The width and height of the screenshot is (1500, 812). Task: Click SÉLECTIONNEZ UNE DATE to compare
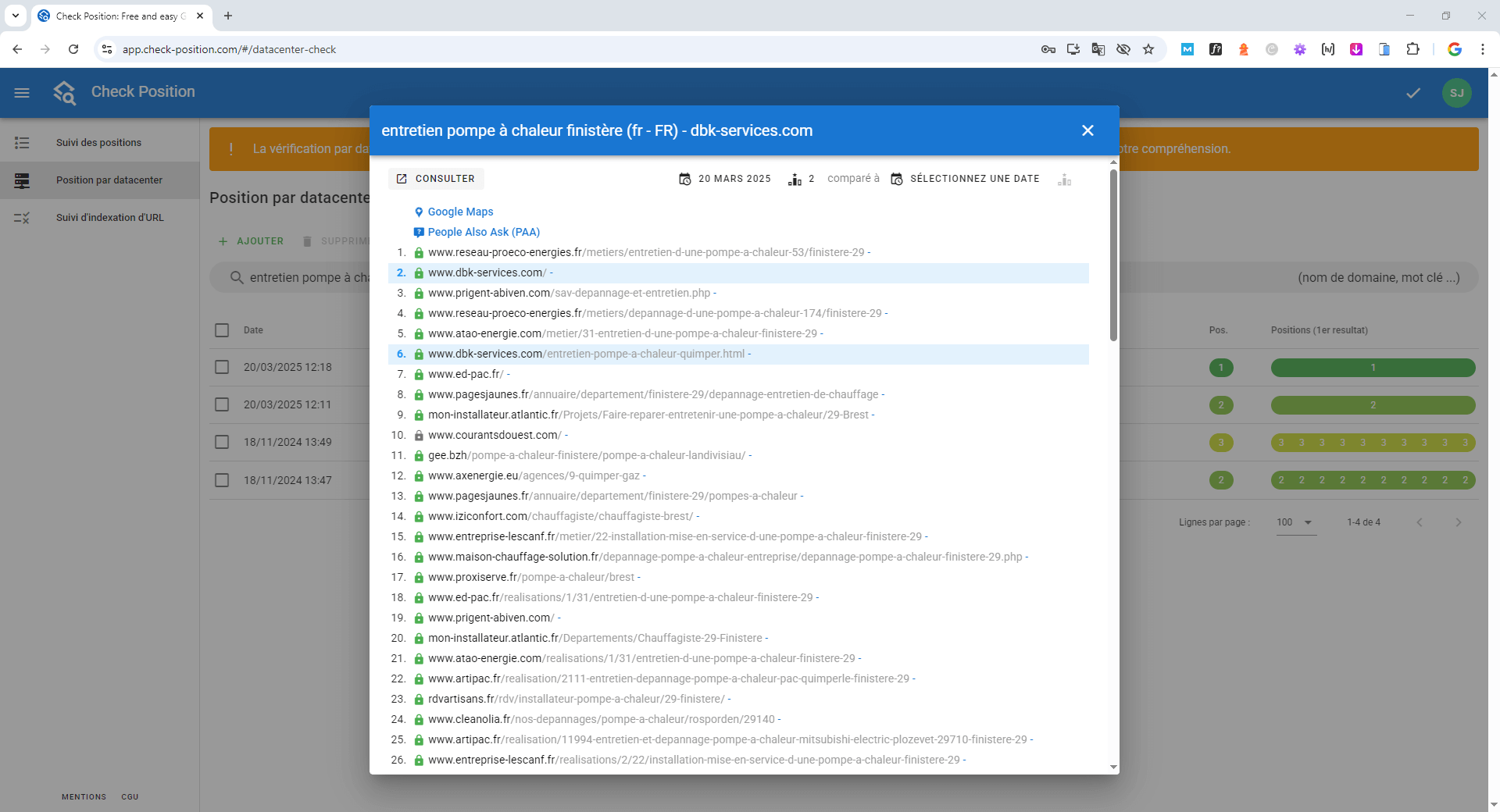pyautogui.click(x=966, y=179)
